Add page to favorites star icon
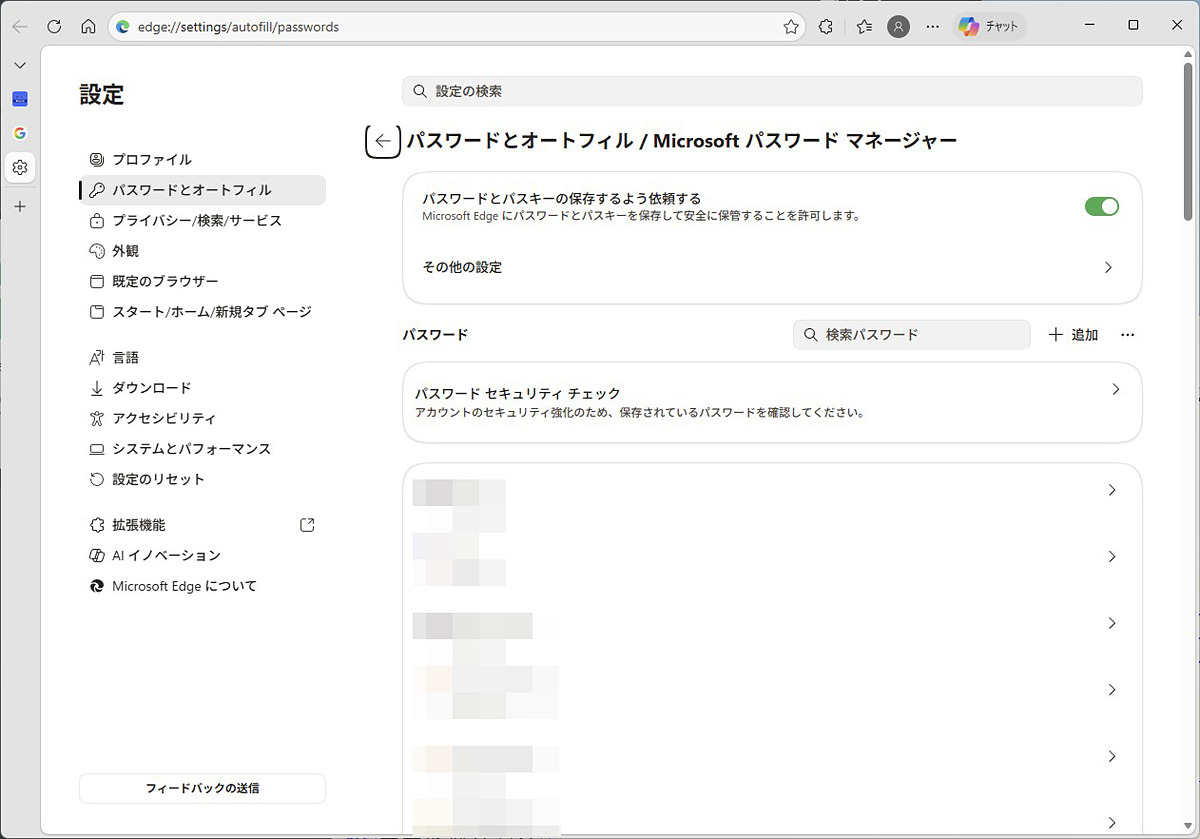Viewport: 1200px width, 839px height. (791, 27)
